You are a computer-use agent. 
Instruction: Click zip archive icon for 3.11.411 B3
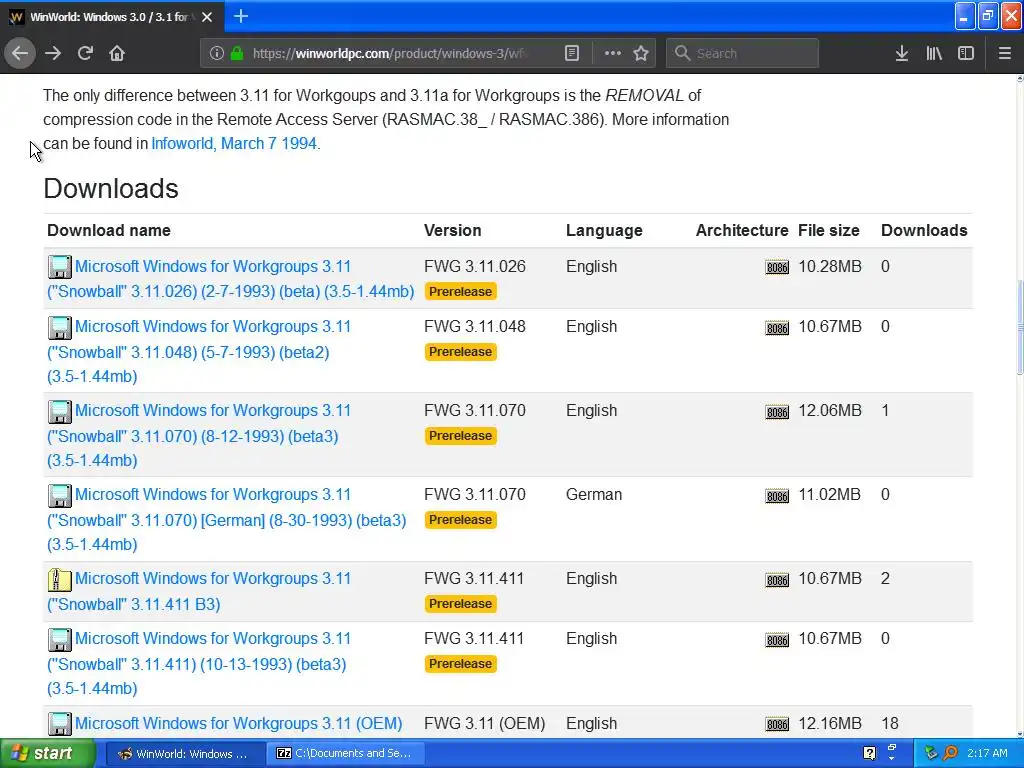tap(59, 579)
